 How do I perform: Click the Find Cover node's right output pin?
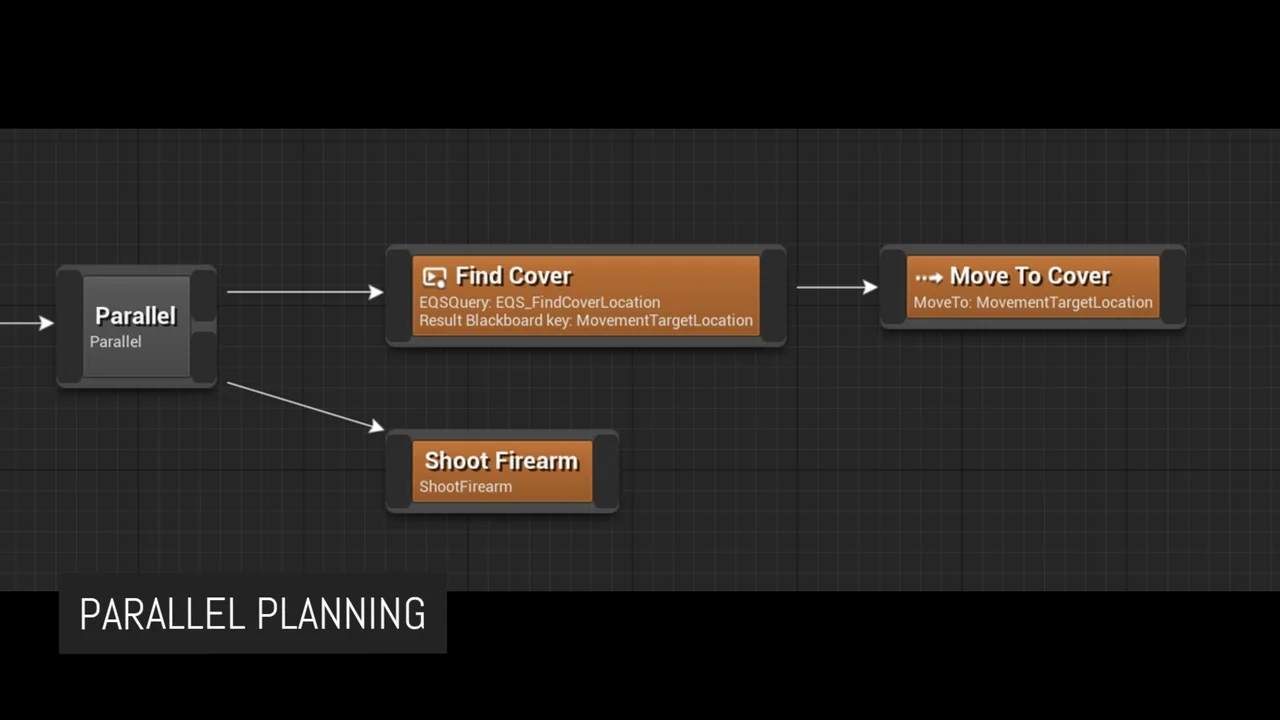(773, 295)
